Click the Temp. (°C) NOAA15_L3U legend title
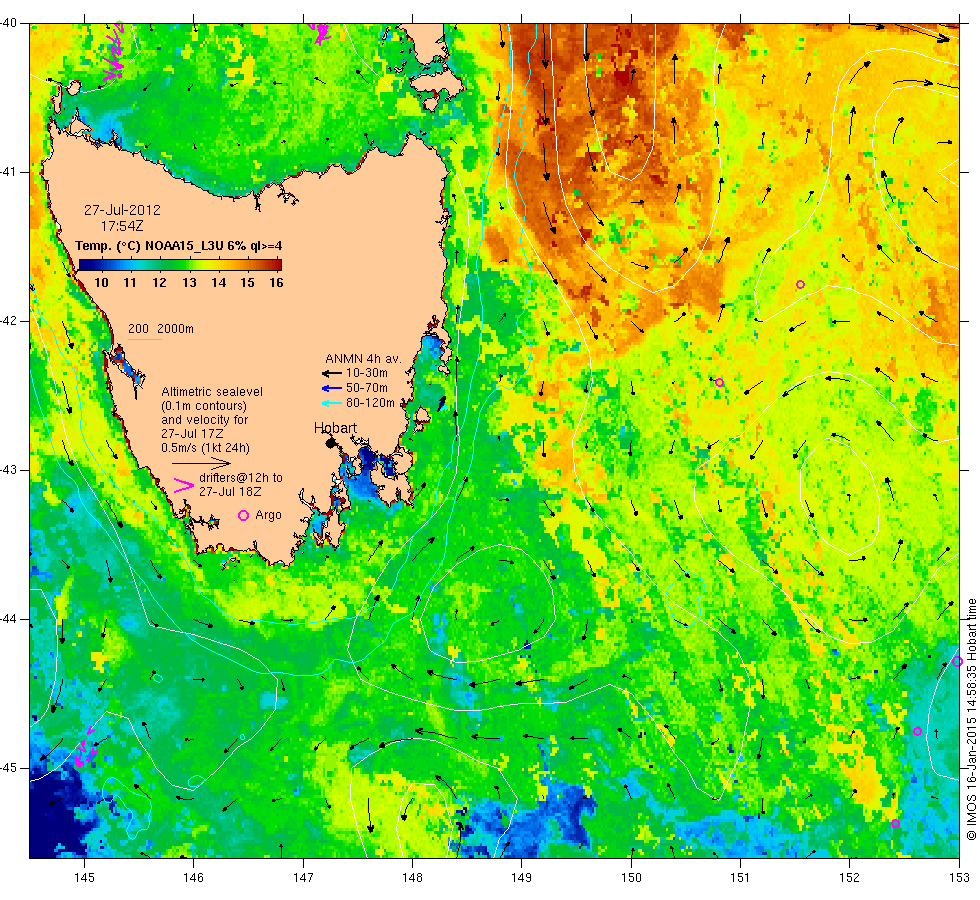The height and width of the screenshot is (900, 980). click(178, 246)
